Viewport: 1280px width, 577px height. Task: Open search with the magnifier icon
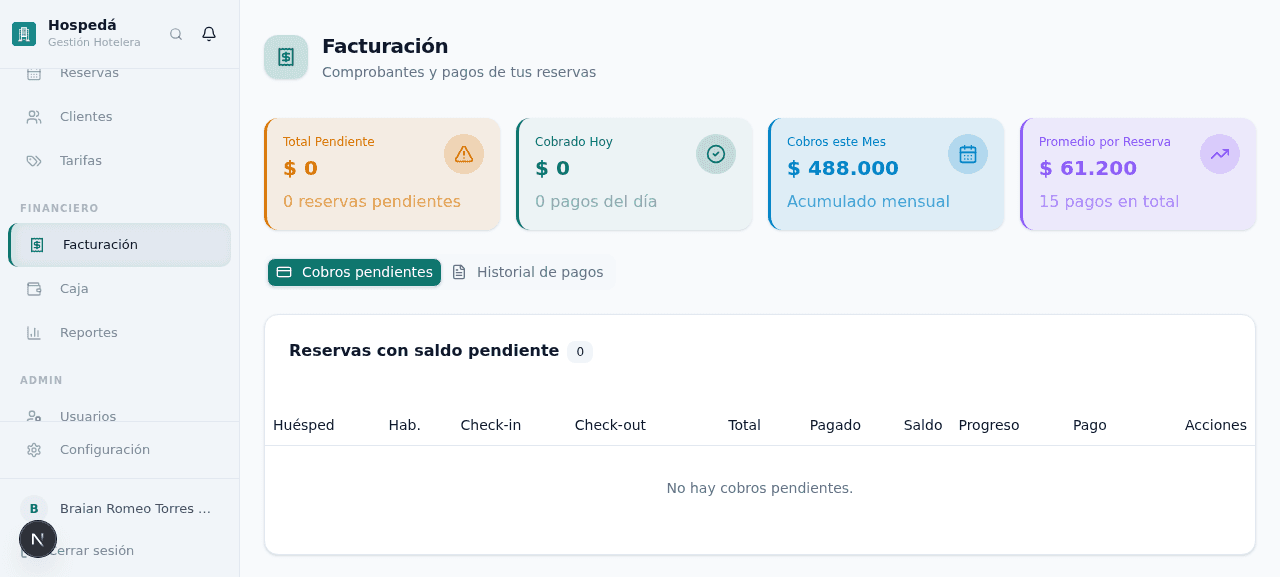pyautogui.click(x=176, y=34)
